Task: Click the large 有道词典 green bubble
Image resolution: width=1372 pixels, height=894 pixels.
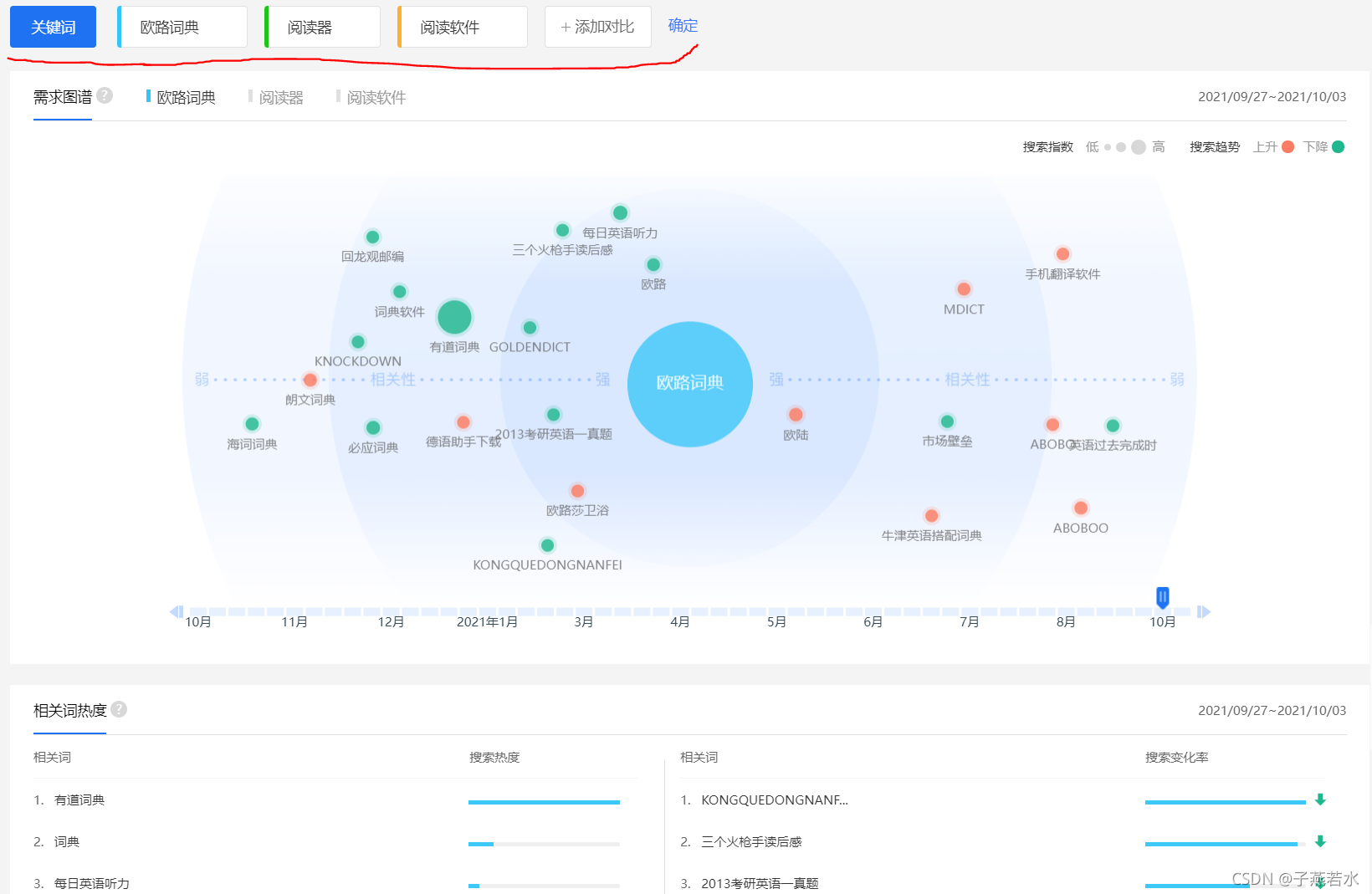Action: click(454, 317)
